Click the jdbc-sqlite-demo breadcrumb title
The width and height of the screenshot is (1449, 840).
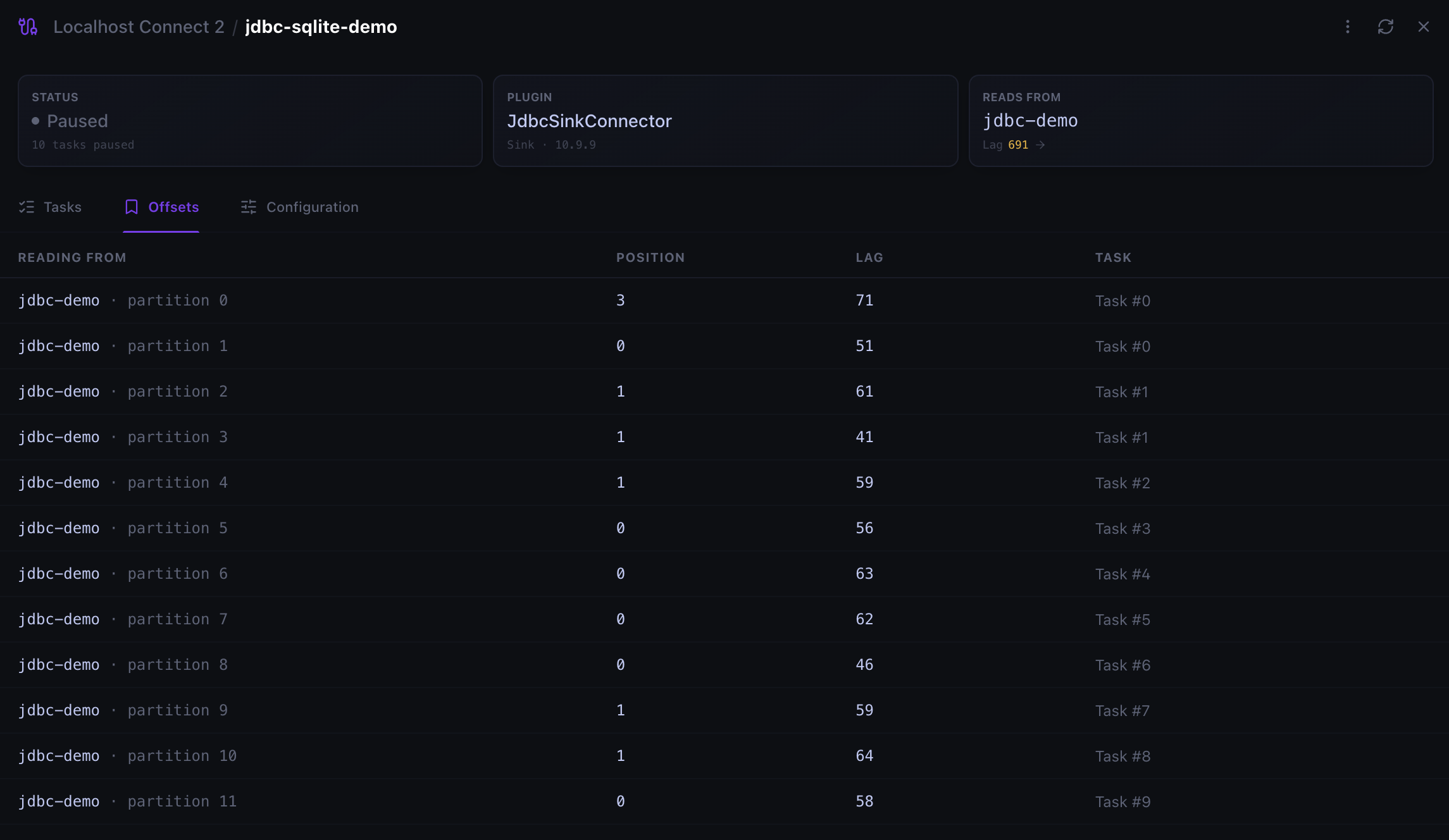coord(321,27)
